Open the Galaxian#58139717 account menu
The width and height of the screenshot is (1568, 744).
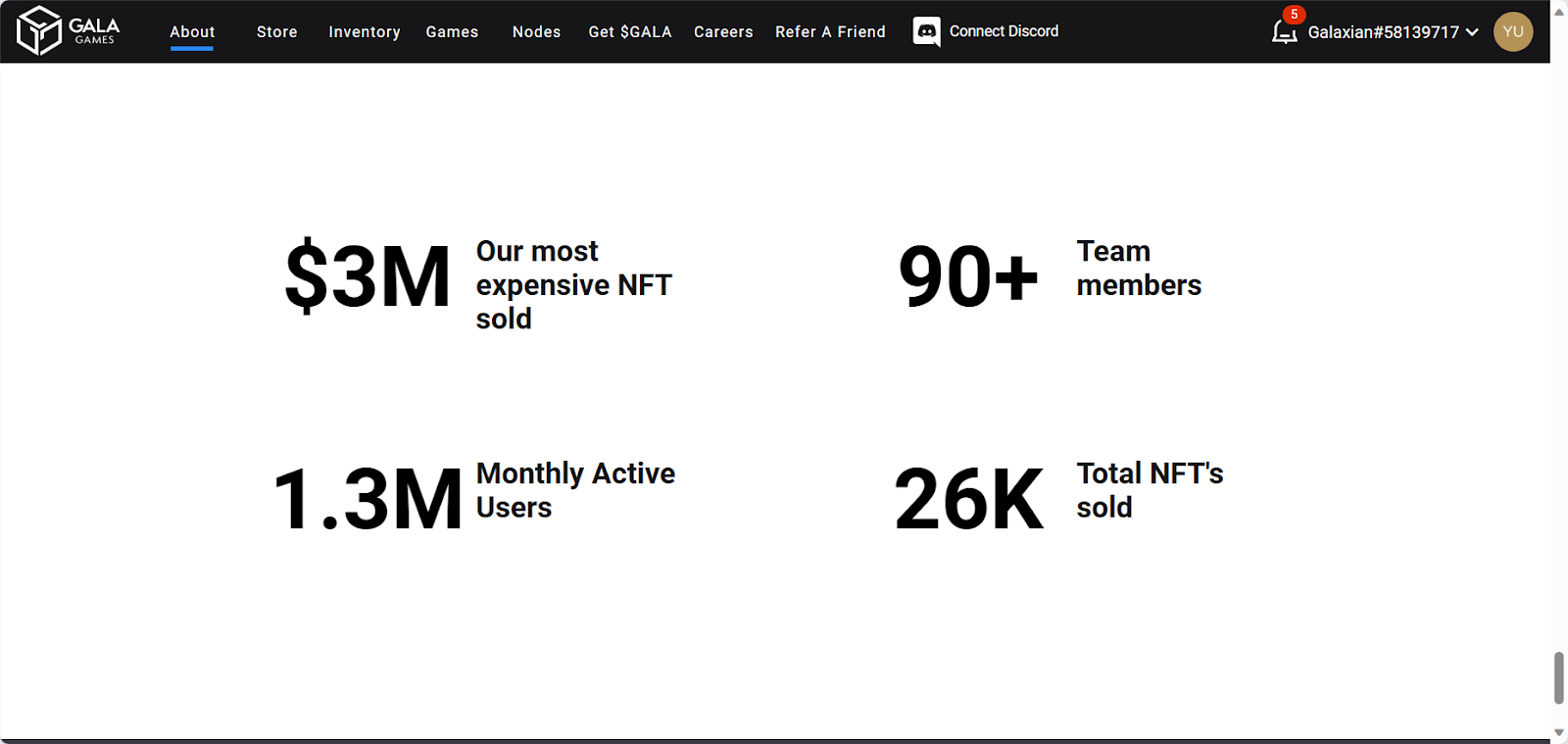coord(1383,32)
